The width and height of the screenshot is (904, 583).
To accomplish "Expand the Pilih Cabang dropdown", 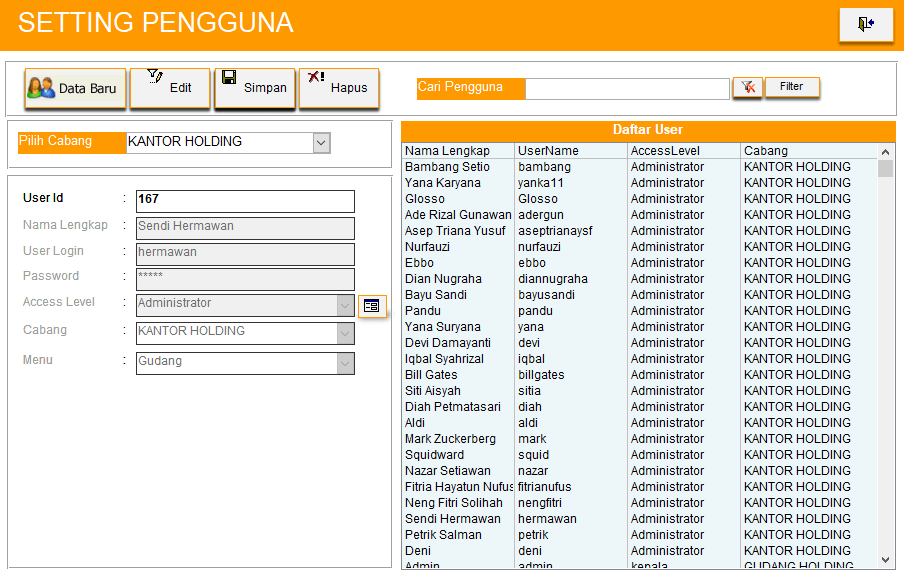I will tap(321, 143).
